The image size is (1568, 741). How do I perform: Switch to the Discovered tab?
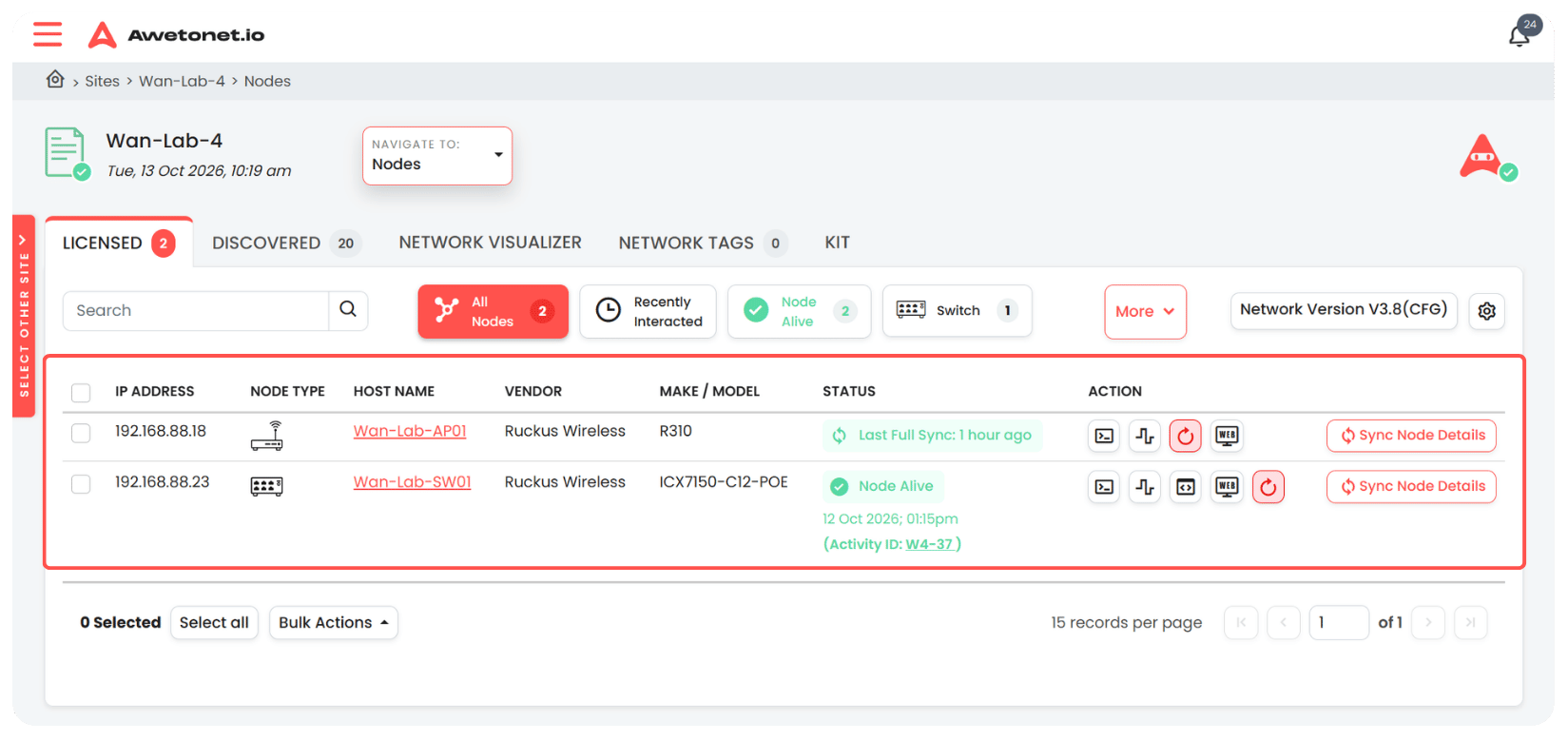285,243
